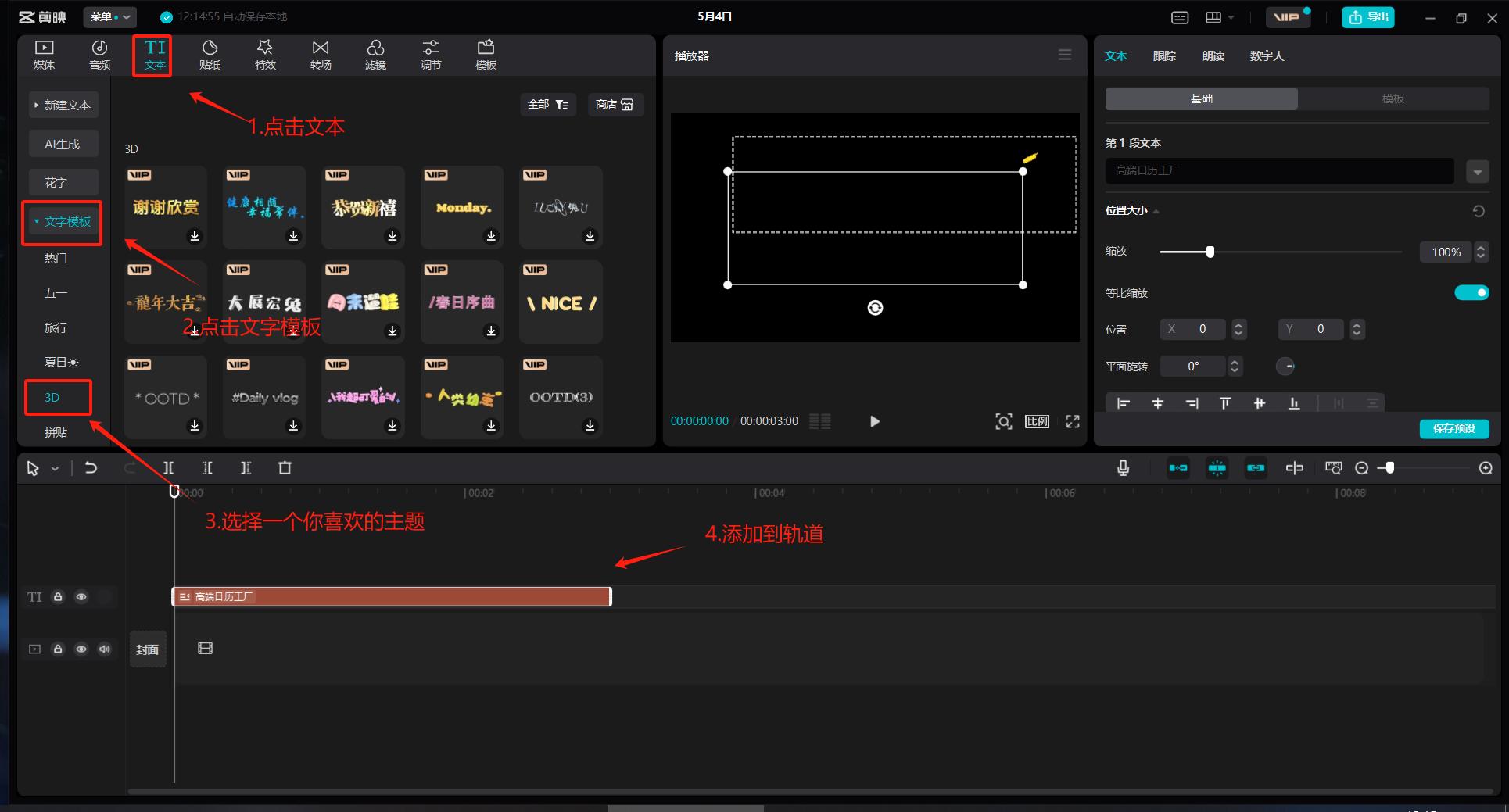Click the split clip tool icon
The width and height of the screenshot is (1509, 812).
[168, 468]
